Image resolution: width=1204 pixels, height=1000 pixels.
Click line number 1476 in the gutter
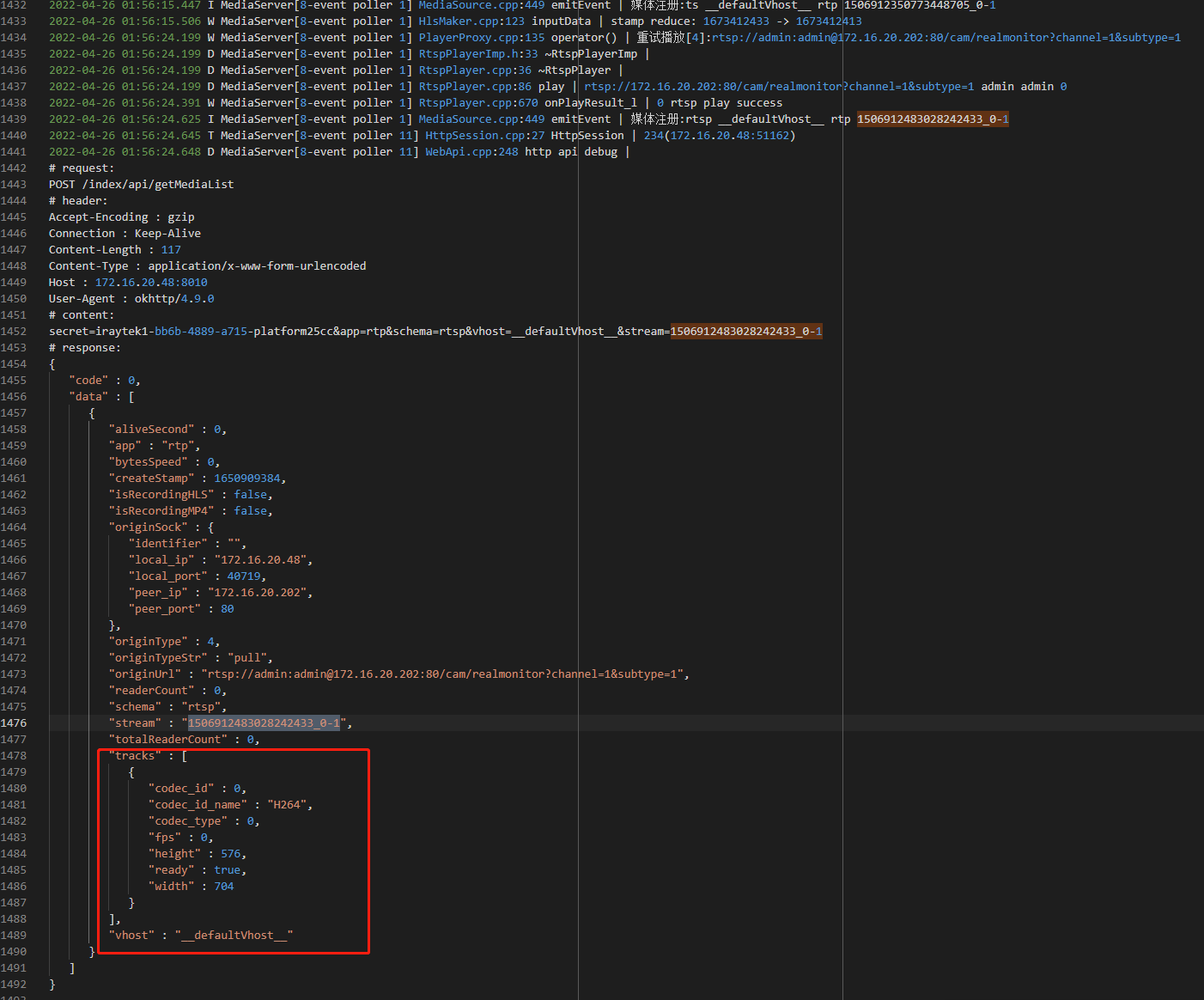[x=14, y=723]
